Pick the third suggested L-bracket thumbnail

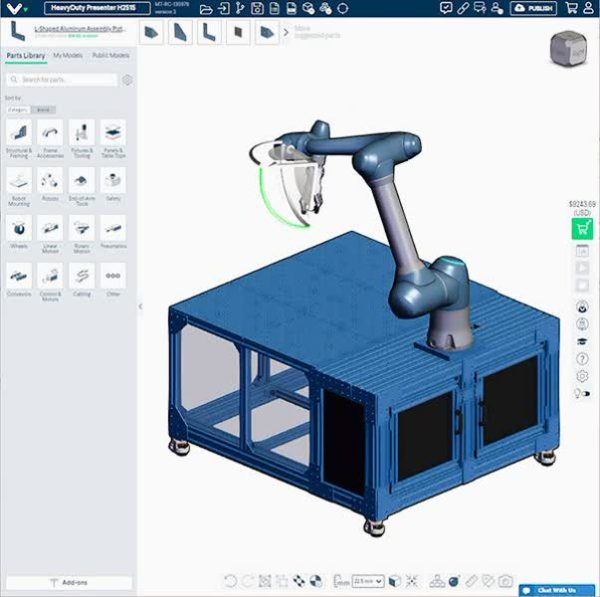[x=209, y=33]
